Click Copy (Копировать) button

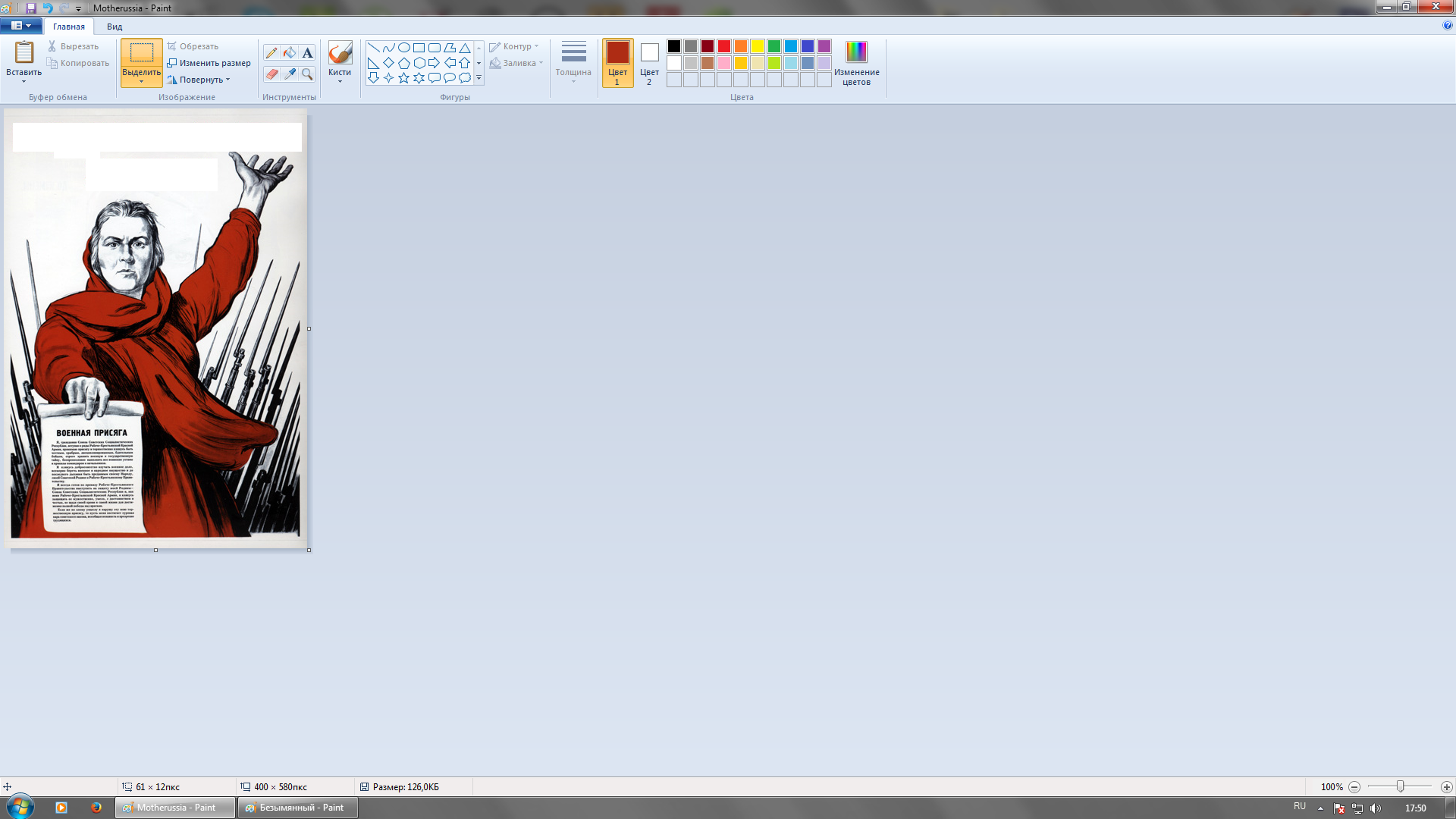(78, 63)
